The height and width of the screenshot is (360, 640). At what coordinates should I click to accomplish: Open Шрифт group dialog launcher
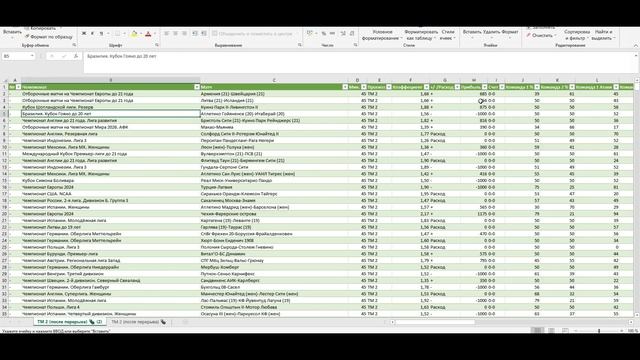click(x=157, y=45)
